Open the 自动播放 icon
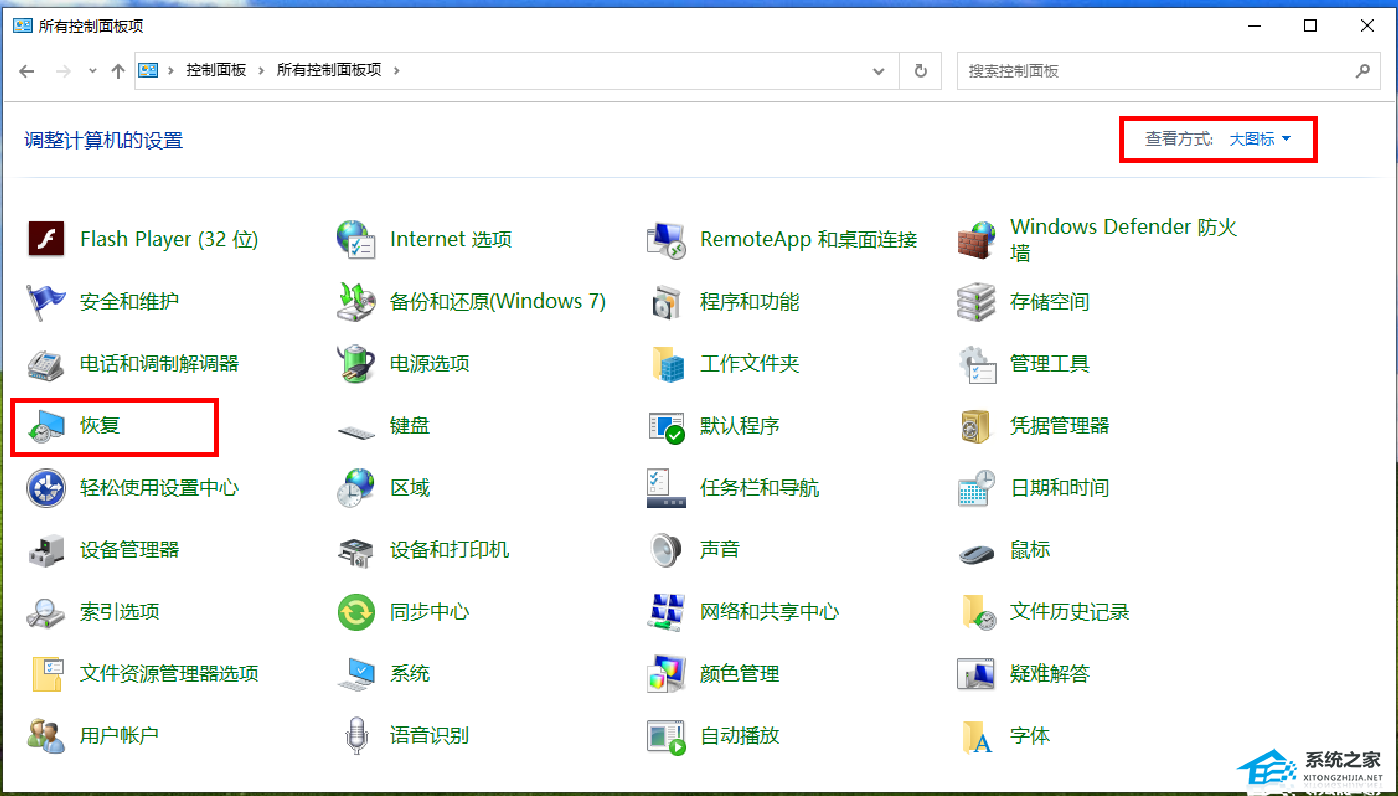The height and width of the screenshot is (796, 1398). coord(666,736)
